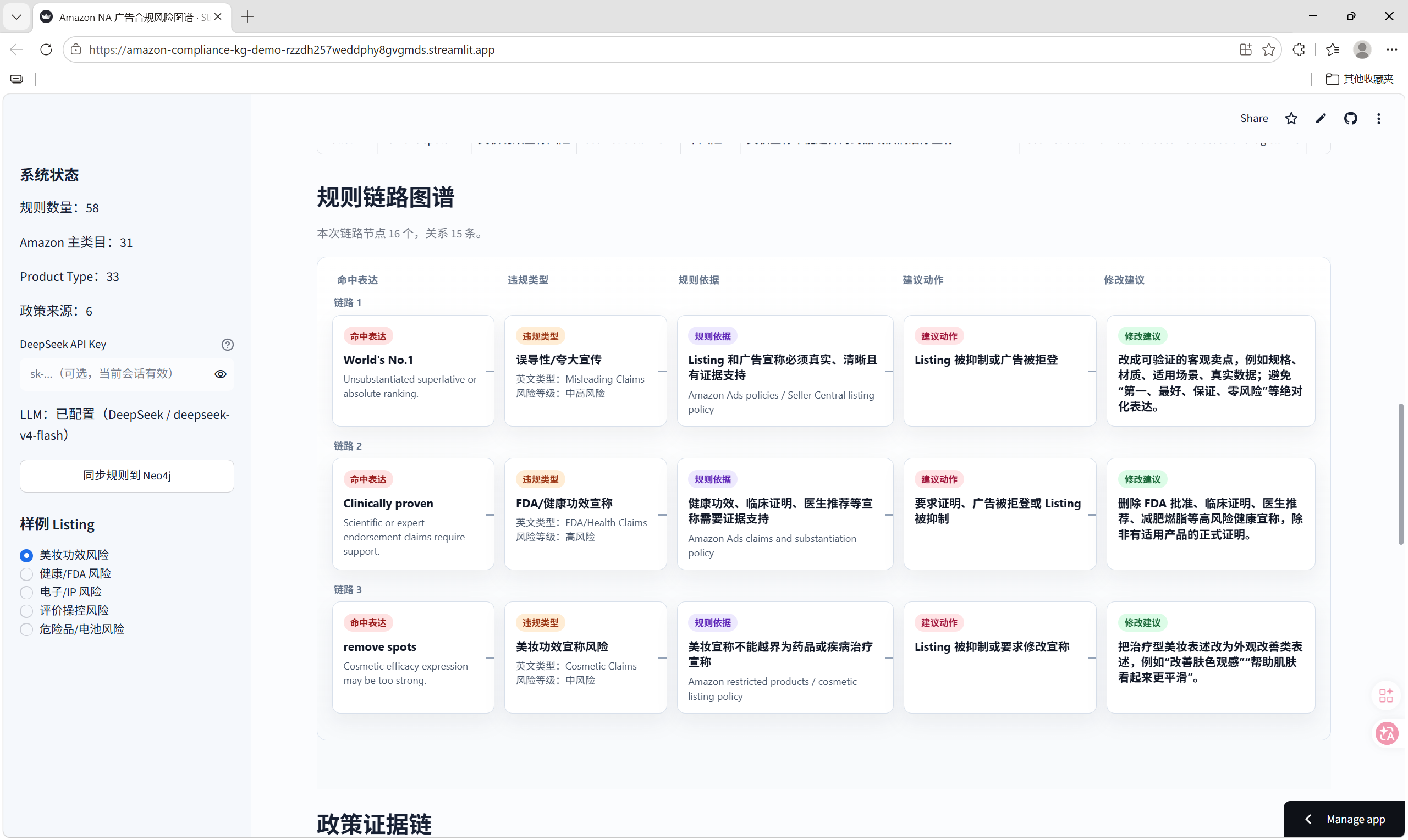
Task: Open the floating translate widget
Action: 1387,734
